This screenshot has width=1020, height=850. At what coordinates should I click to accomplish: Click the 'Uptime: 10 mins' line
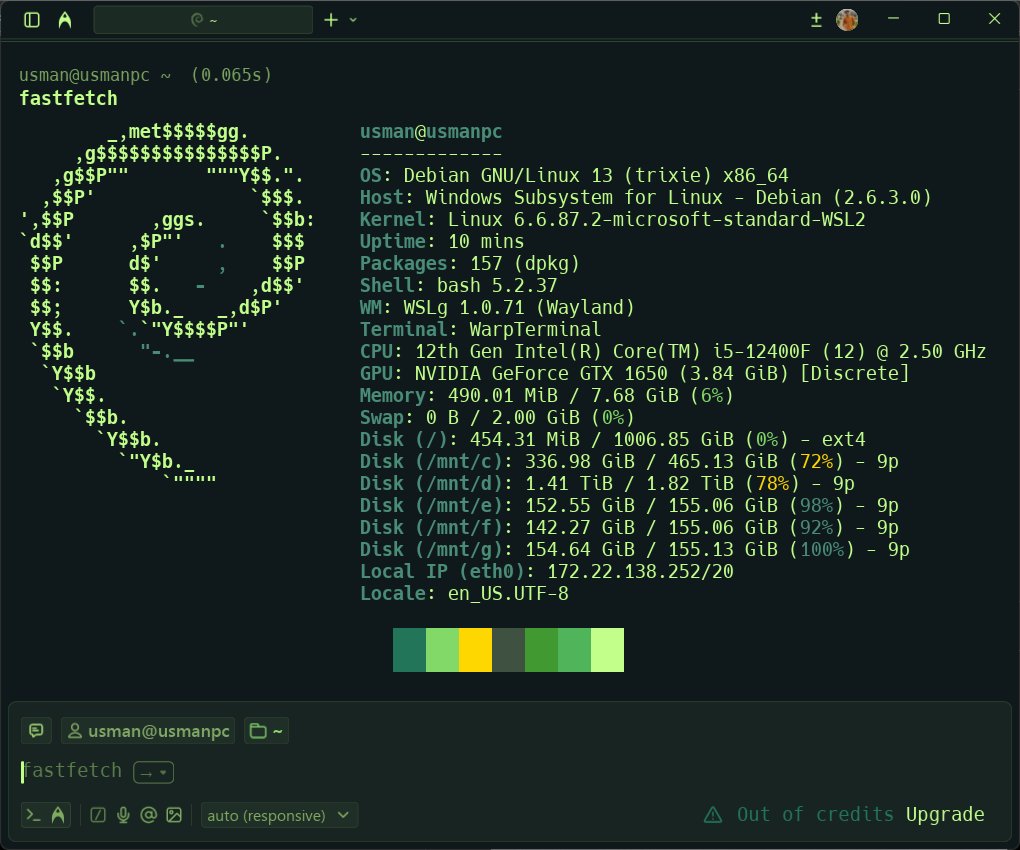point(442,241)
